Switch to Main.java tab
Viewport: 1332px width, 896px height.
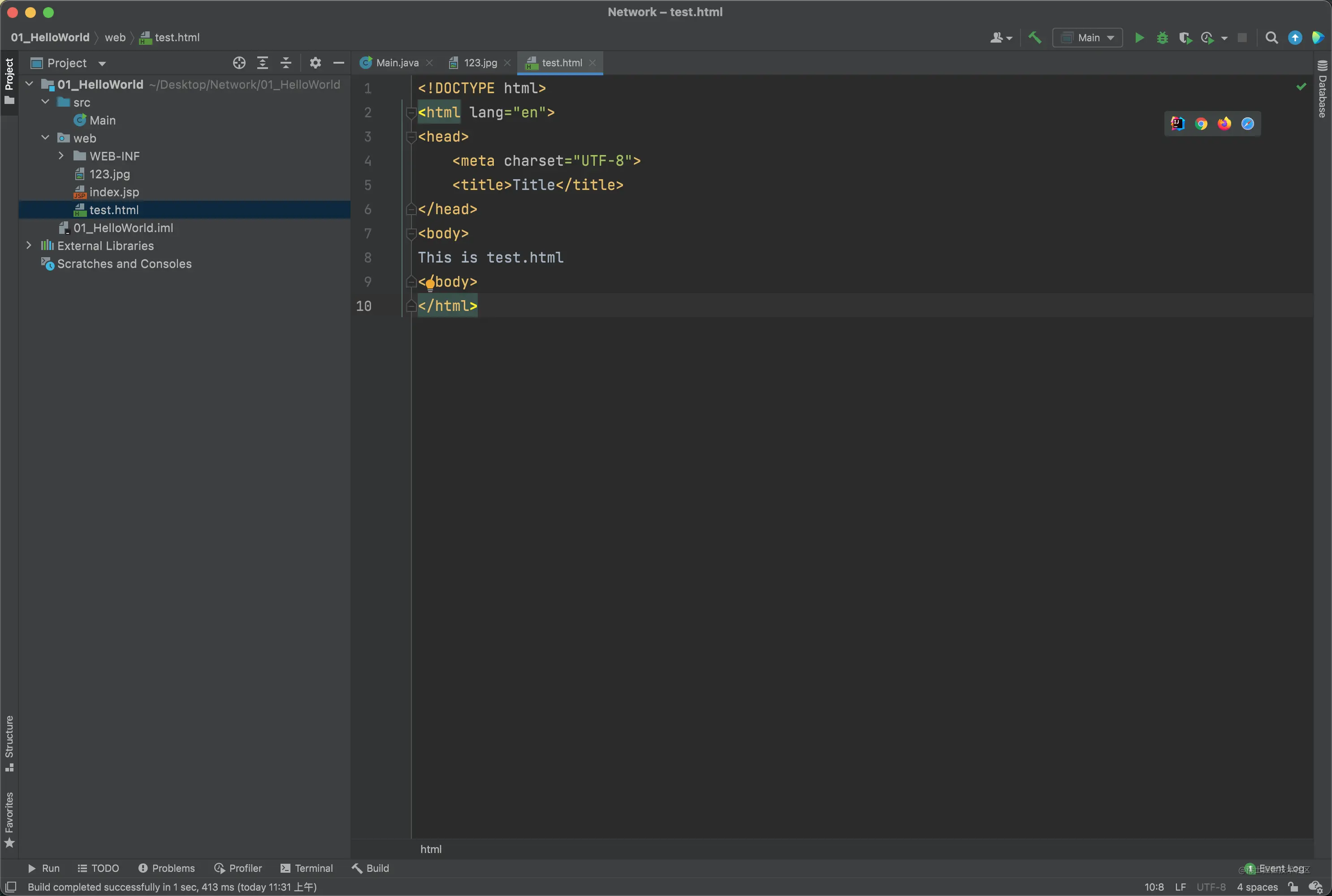(x=397, y=63)
